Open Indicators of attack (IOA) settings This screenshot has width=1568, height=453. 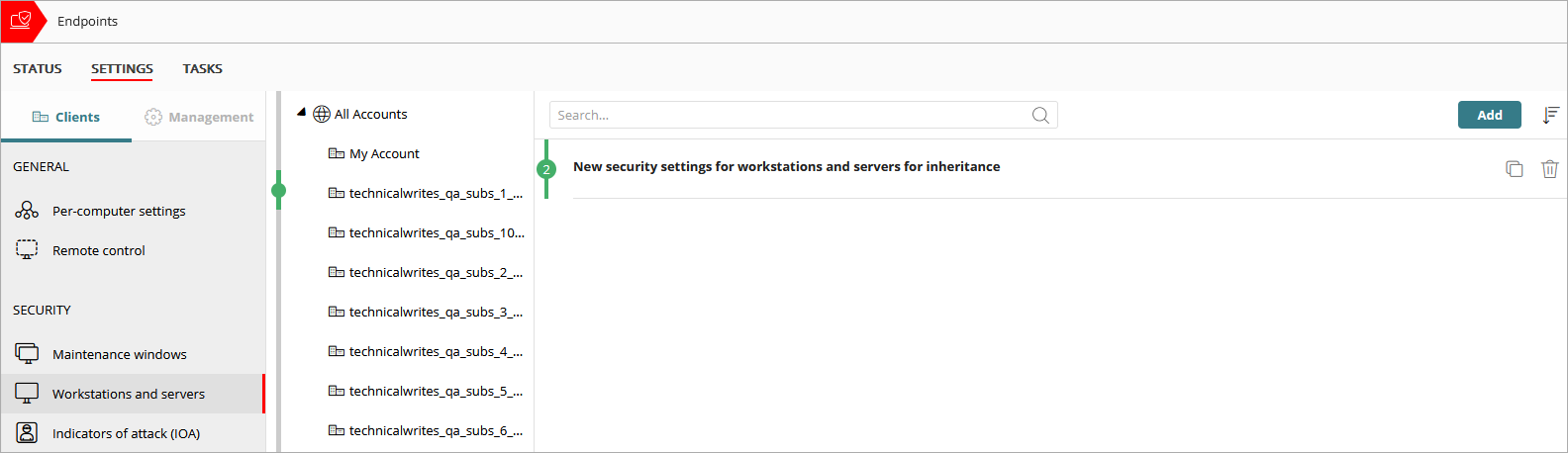click(126, 433)
